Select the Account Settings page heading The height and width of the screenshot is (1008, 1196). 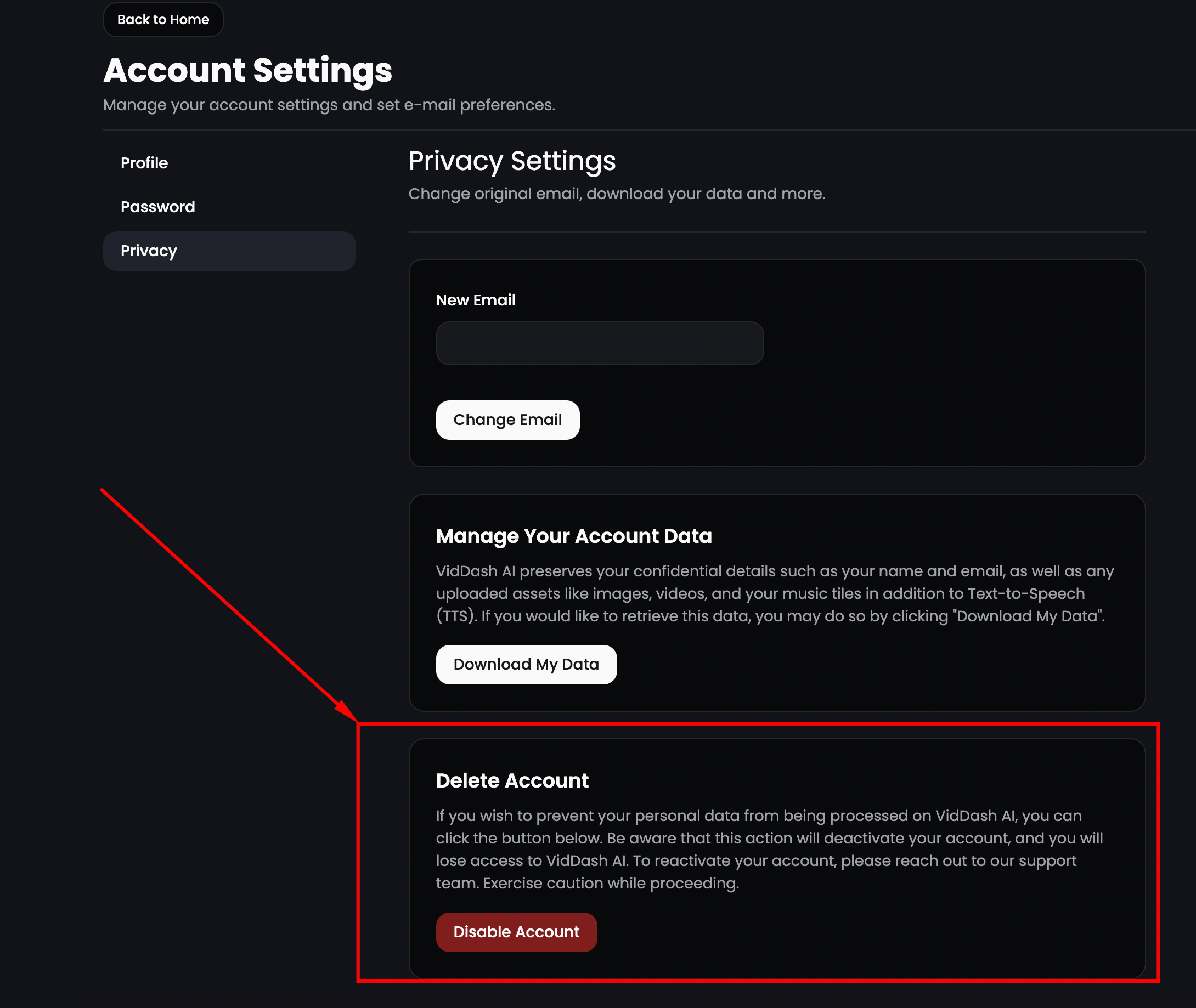(247, 69)
